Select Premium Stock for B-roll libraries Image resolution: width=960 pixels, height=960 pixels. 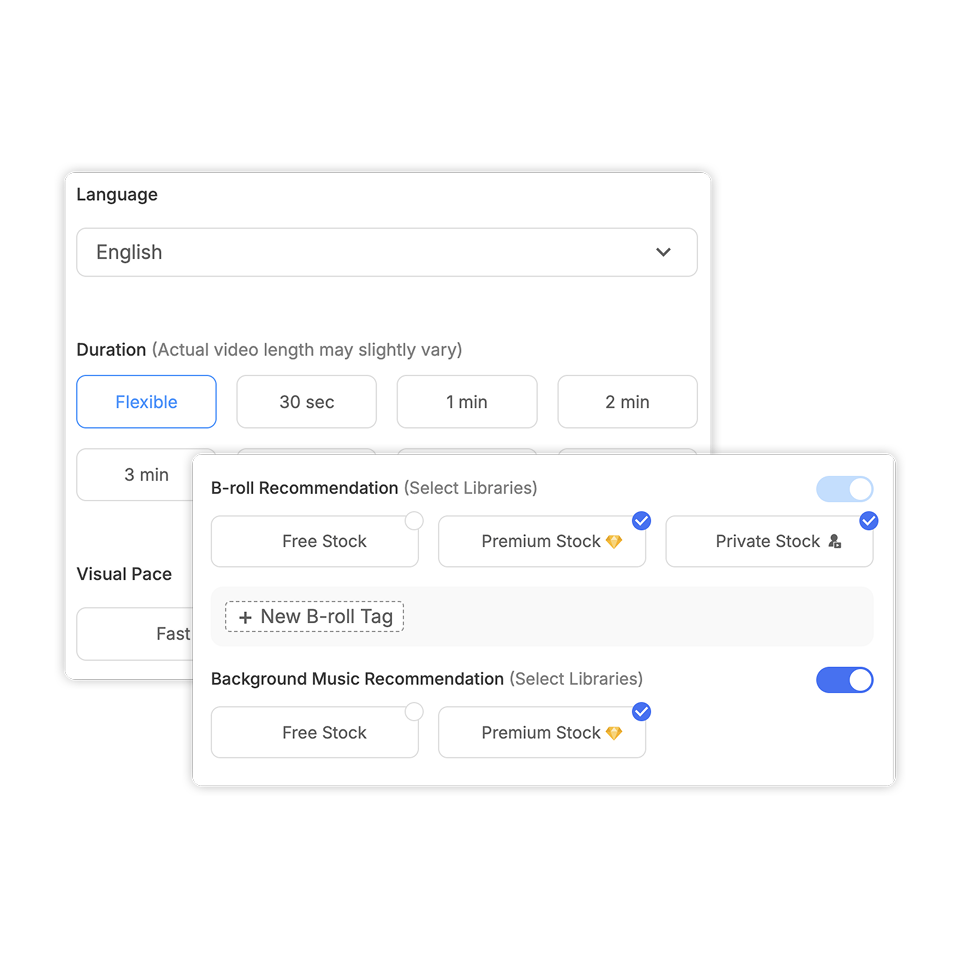pyautogui.click(x=541, y=540)
